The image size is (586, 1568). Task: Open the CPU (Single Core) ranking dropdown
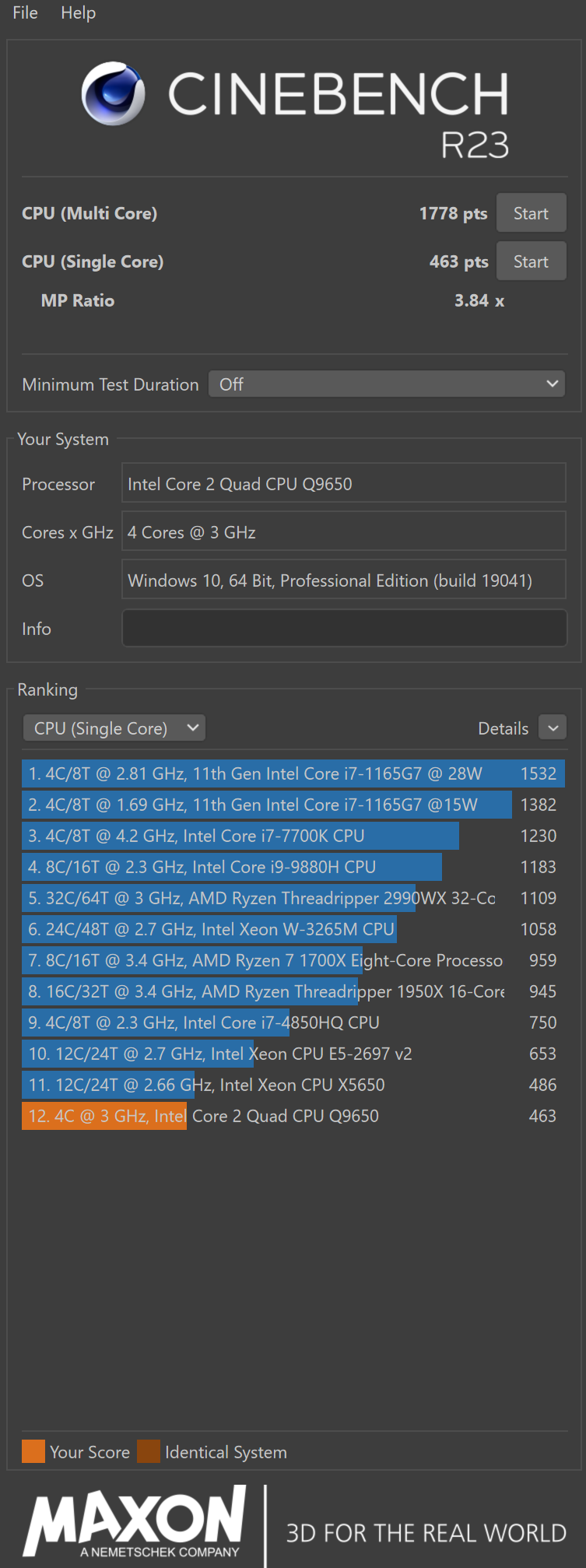coord(114,728)
